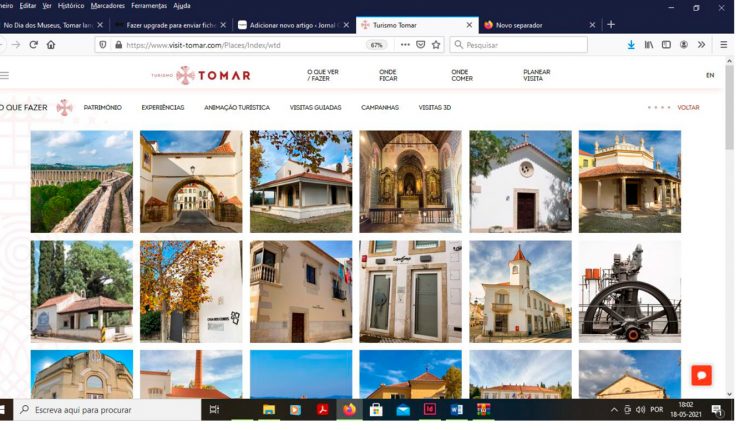This screenshot has width=750, height=430.
Task: Open the Histórico menu
Action: (71, 6)
